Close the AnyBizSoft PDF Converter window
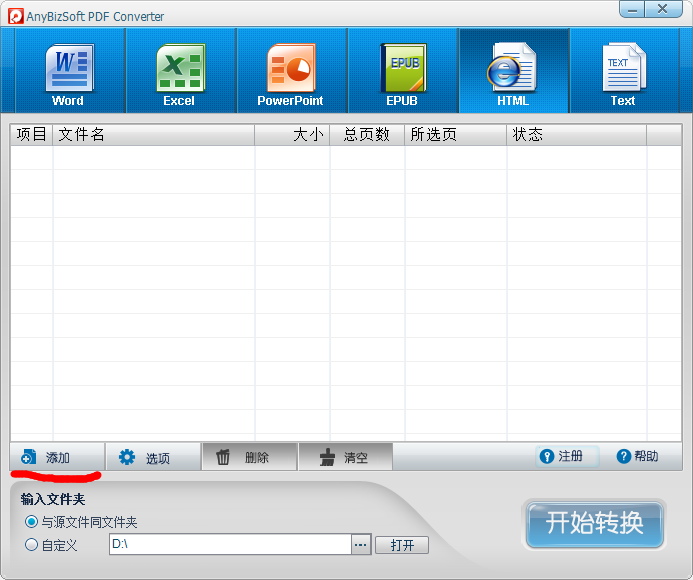The image size is (693, 580). coord(663,9)
